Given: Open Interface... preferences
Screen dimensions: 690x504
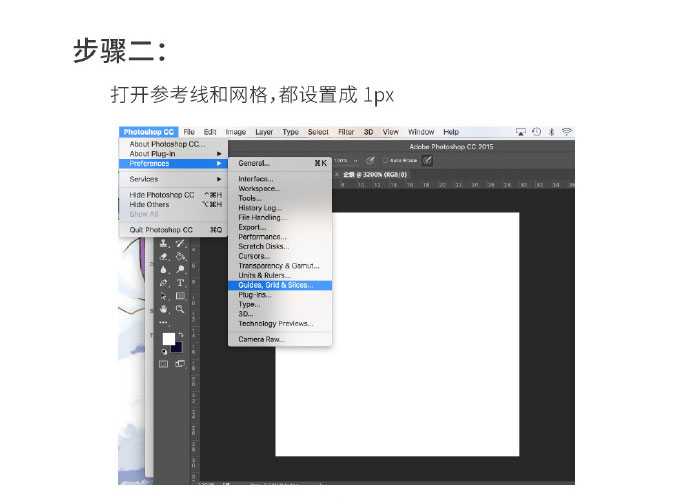Looking at the screenshot, I should point(280,179).
